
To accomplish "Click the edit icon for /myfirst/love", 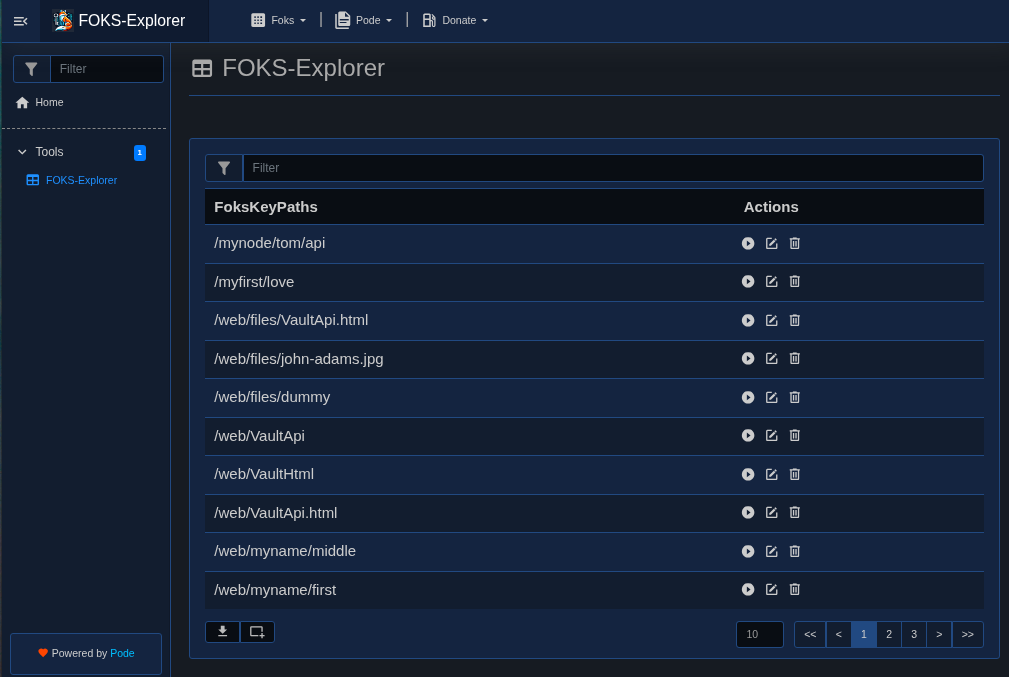I will point(771,282).
